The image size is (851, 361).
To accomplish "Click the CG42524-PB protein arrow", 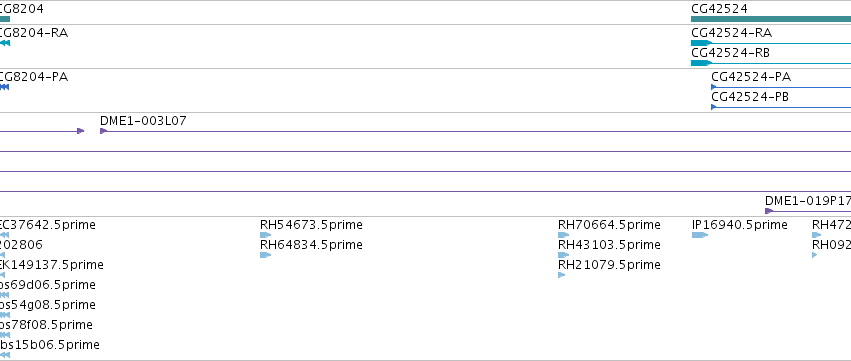I will (781, 107).
